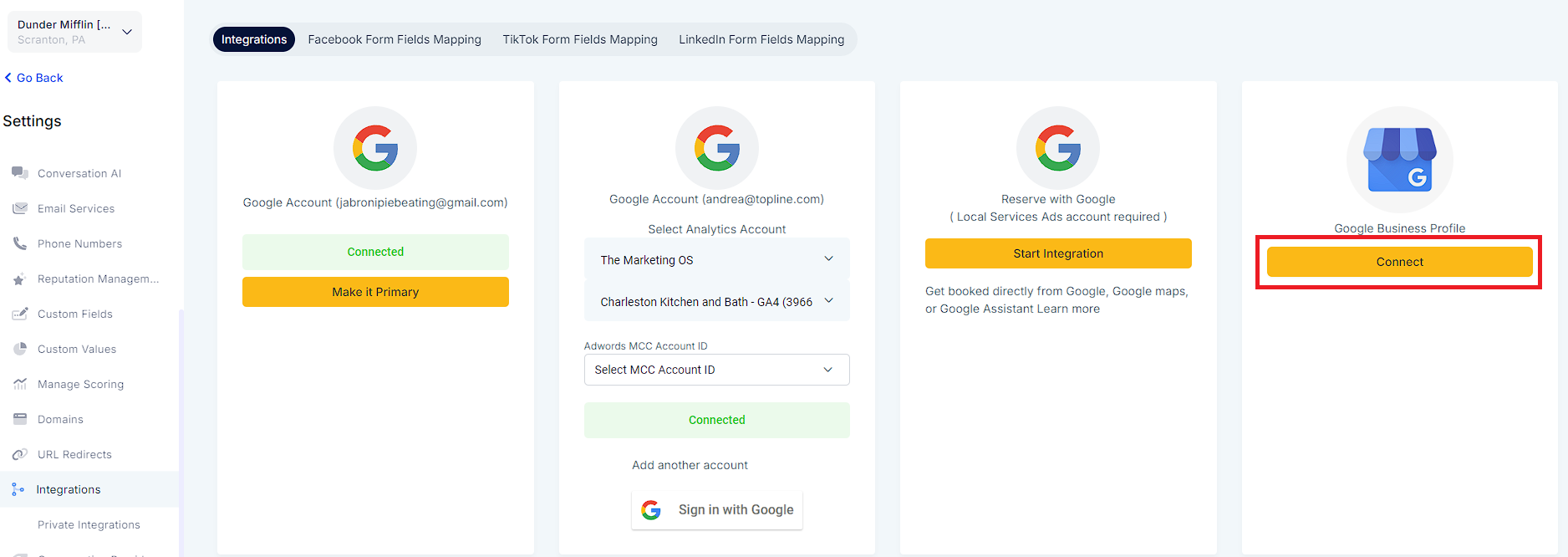Open LinkedIn Form Fields Mapping tab

point(761,39)
